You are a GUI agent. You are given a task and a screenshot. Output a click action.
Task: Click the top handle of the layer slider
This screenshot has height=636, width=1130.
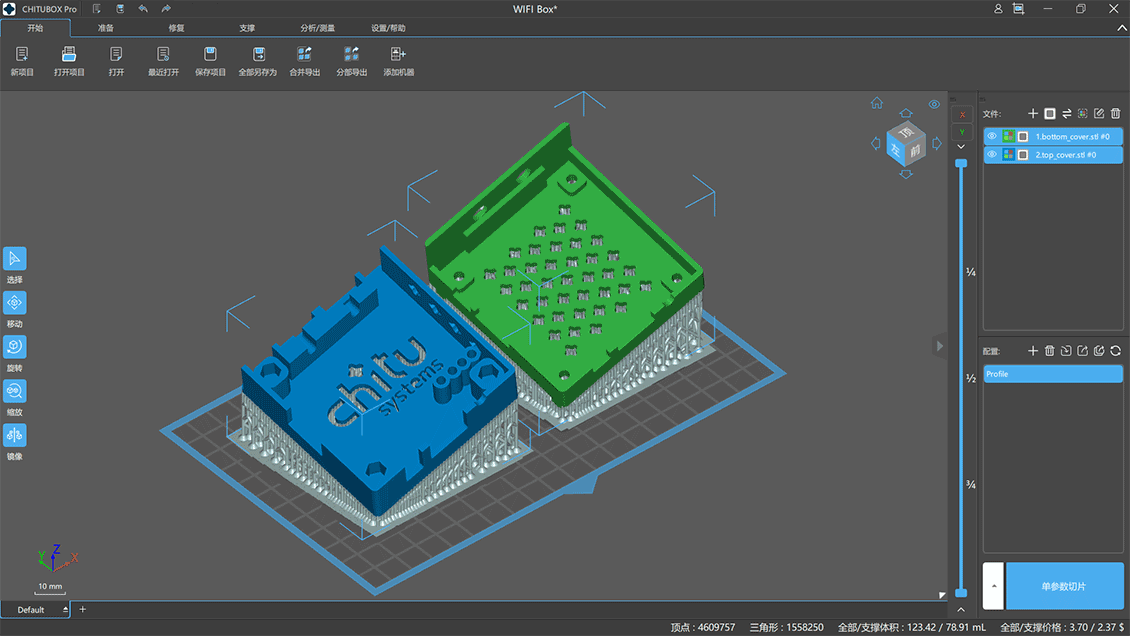[x=961, y=162]
